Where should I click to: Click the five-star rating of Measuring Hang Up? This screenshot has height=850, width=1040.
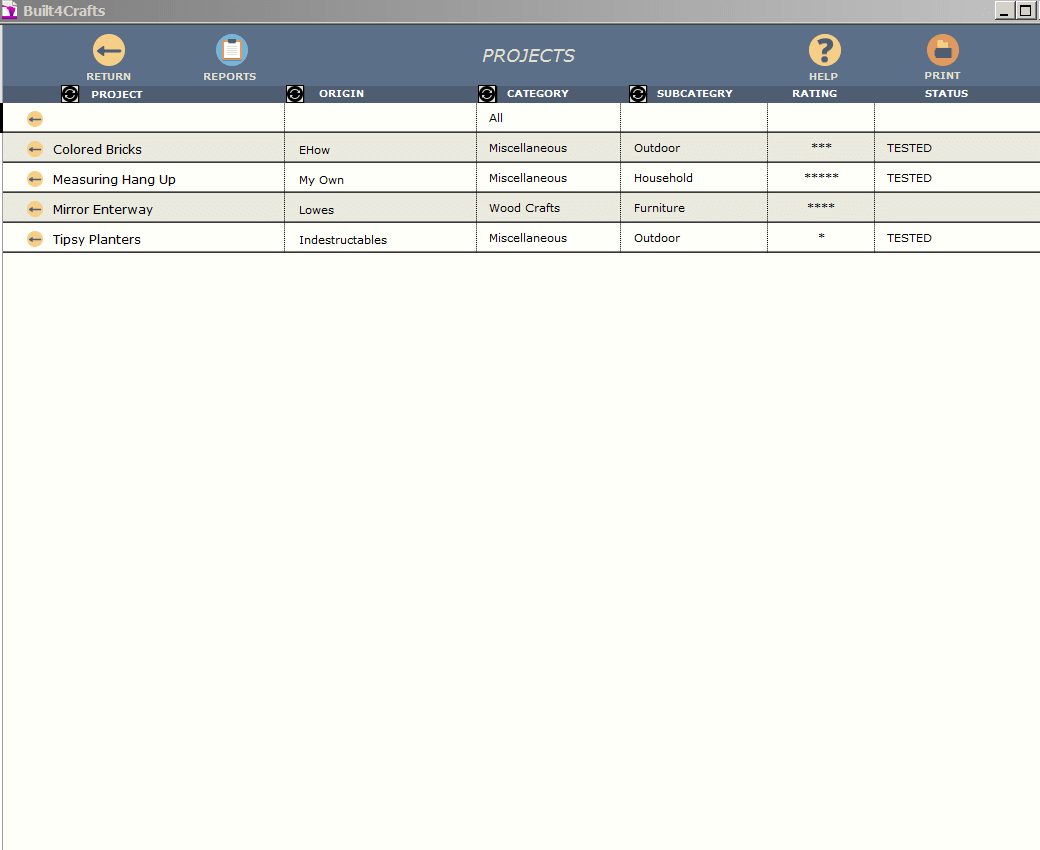point(821,178)
